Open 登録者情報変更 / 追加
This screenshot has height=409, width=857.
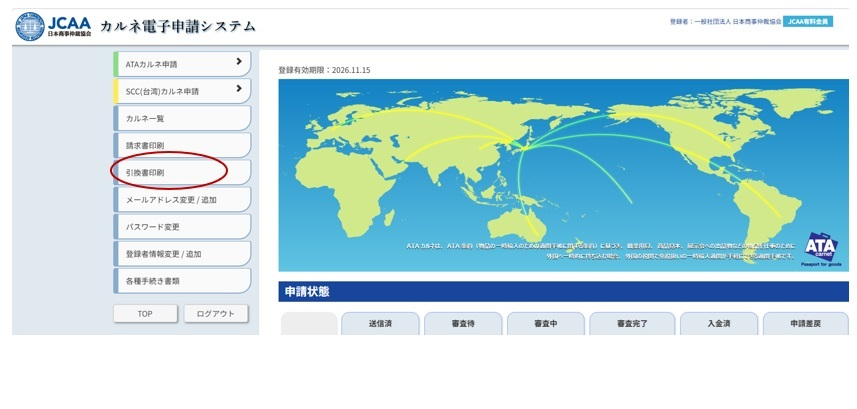(x=181, y=254)
